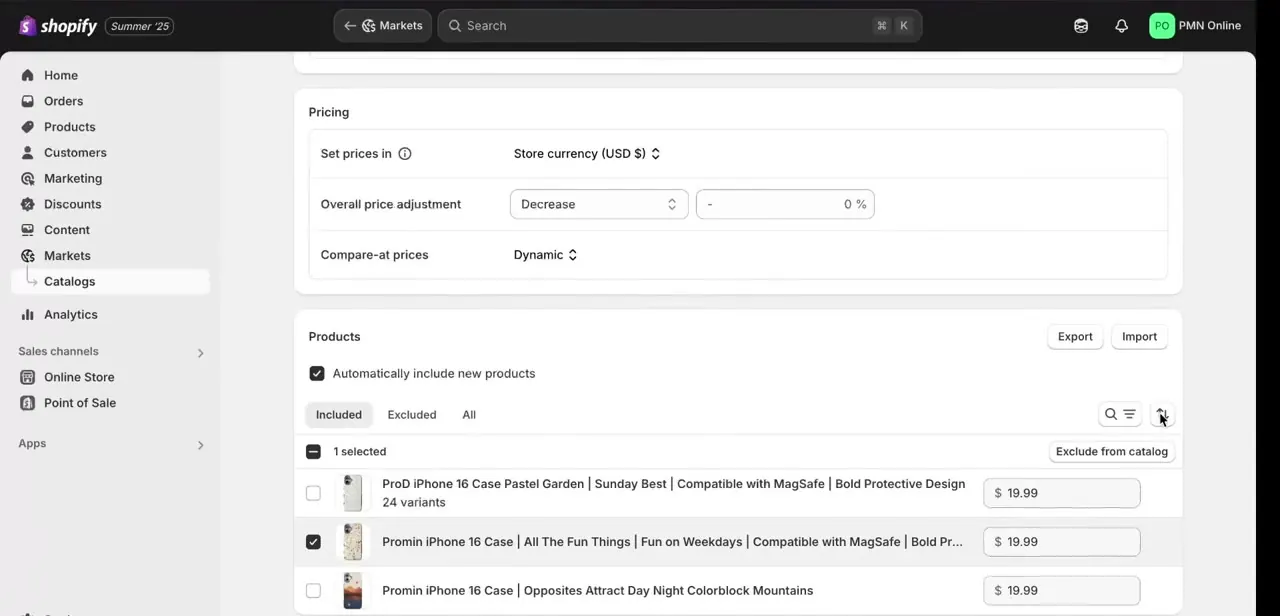Open the Marketing target icon
This screenshot has height=616, width=1280.
(x=27, y=178)
